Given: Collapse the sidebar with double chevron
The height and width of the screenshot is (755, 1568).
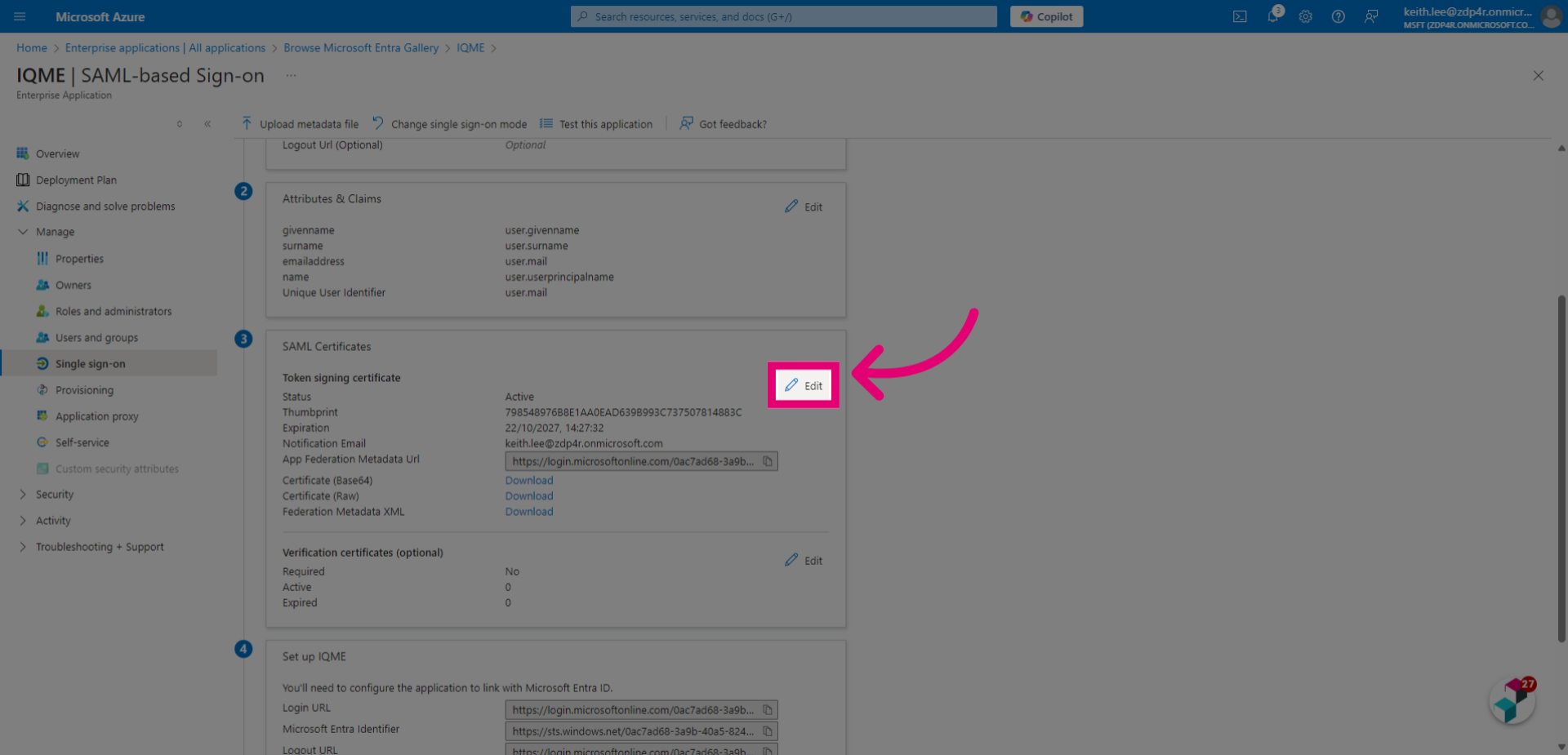Looking at the screenshot, I should [x=207, y=124].
